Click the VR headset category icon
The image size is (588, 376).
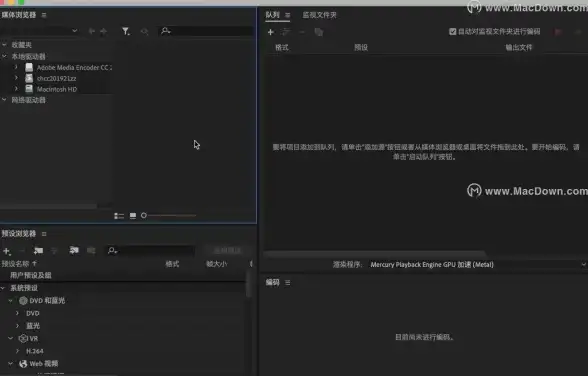(x=23, y=339)
